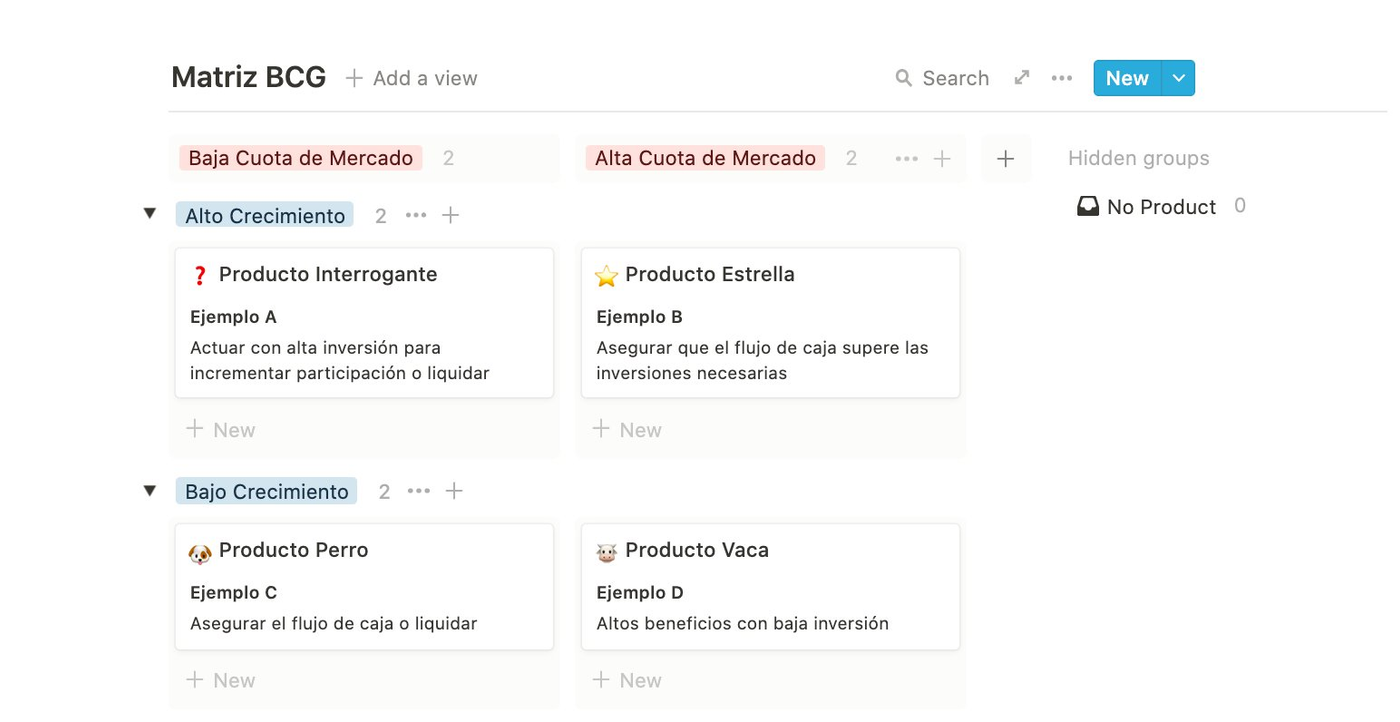
Task: Add card via plus in Alta Cuota header
Action: click(942, 158)
